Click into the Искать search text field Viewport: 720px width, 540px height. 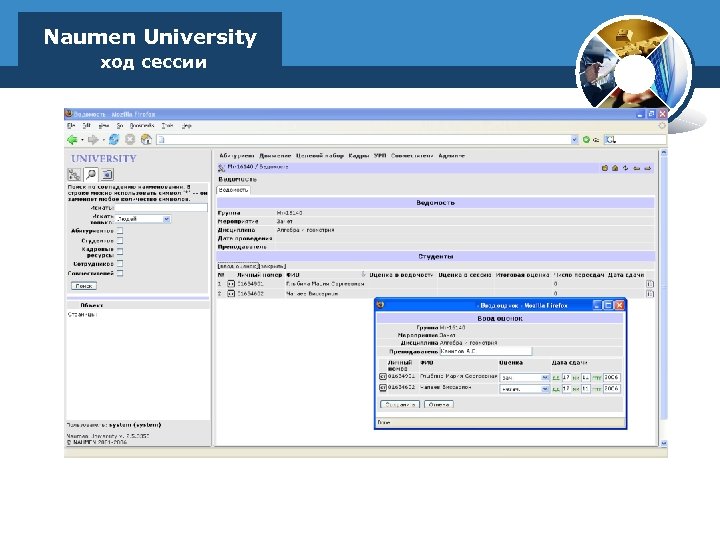pyautogui.click(x=161, y=208)
